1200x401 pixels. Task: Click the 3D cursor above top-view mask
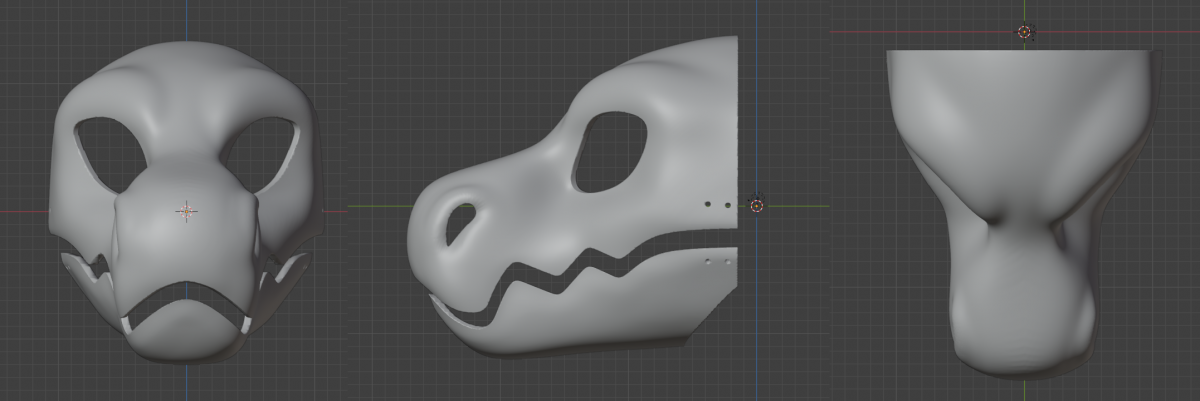tap(1024, 32)
